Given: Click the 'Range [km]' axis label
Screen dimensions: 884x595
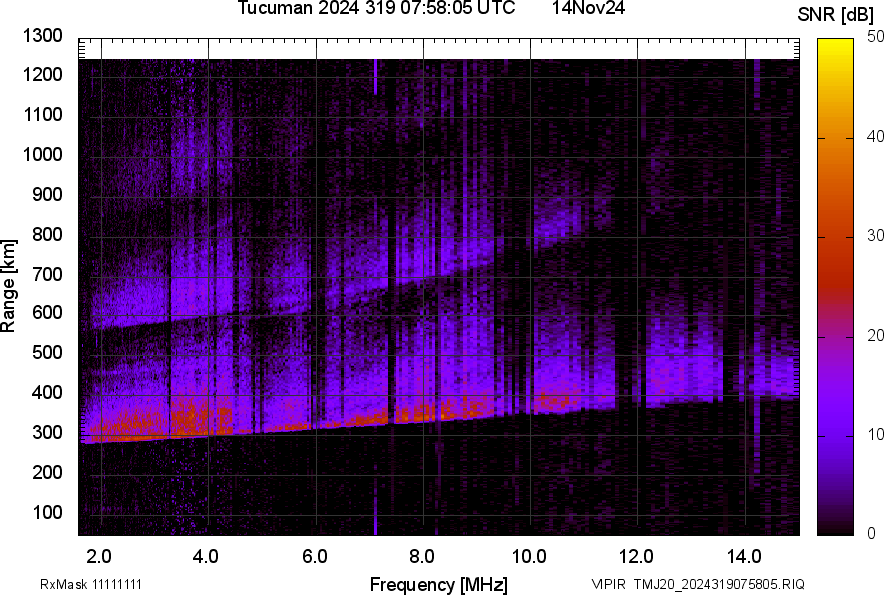Looking at the screenshot, I should pos(8,286).
